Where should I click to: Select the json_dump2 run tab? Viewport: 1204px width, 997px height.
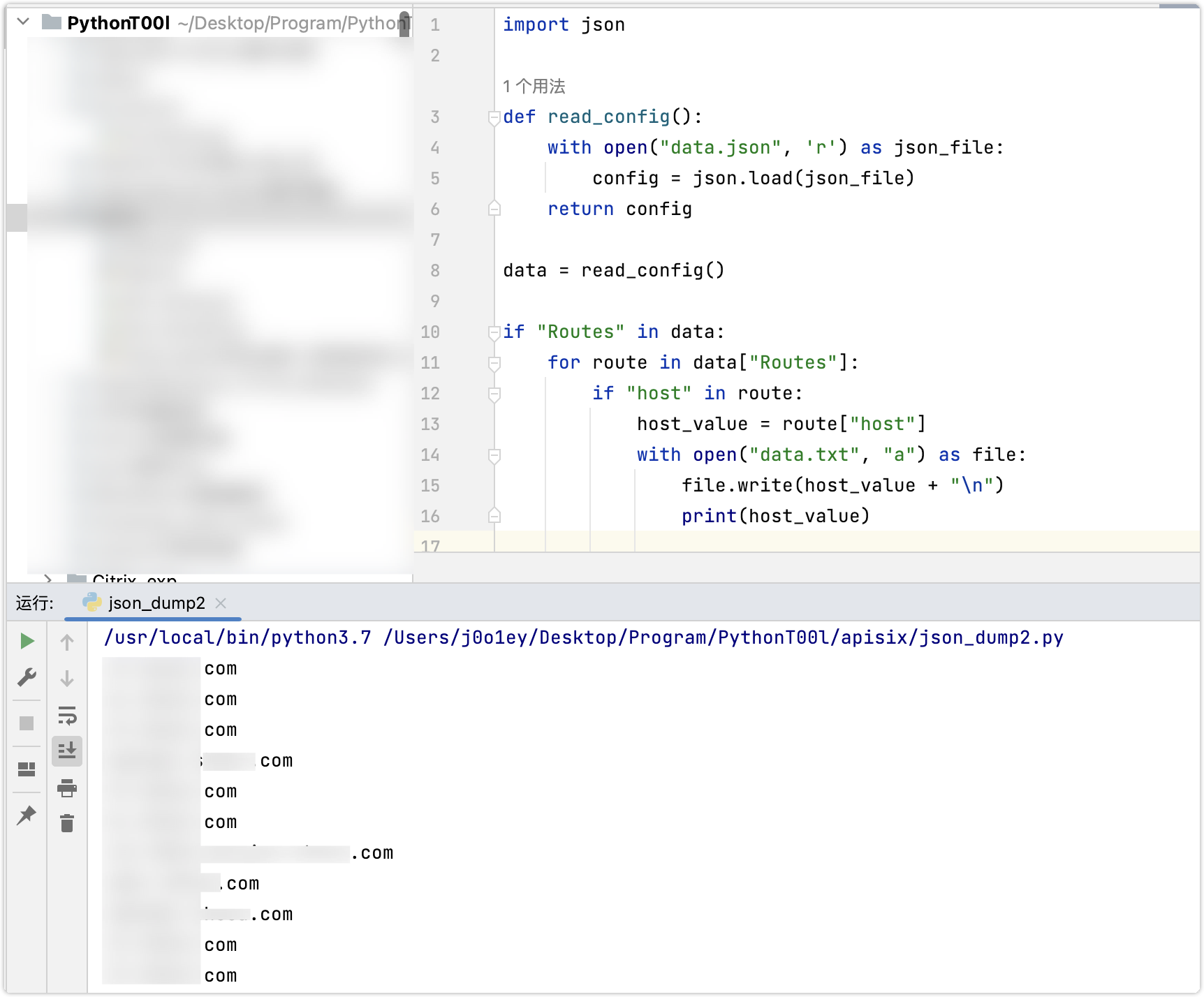(x=156, y=603)
